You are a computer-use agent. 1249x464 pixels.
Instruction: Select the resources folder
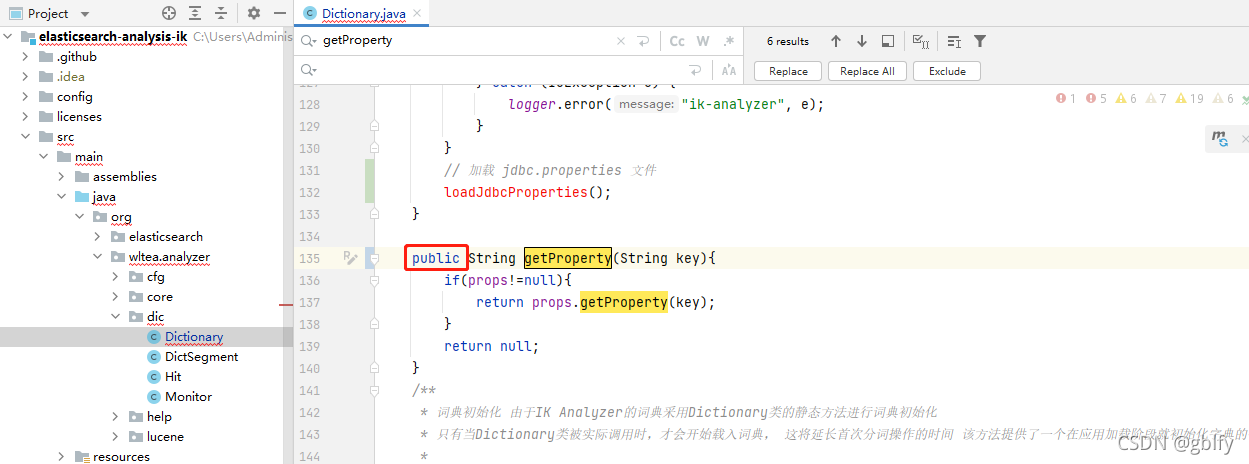(x=121, y=457)
